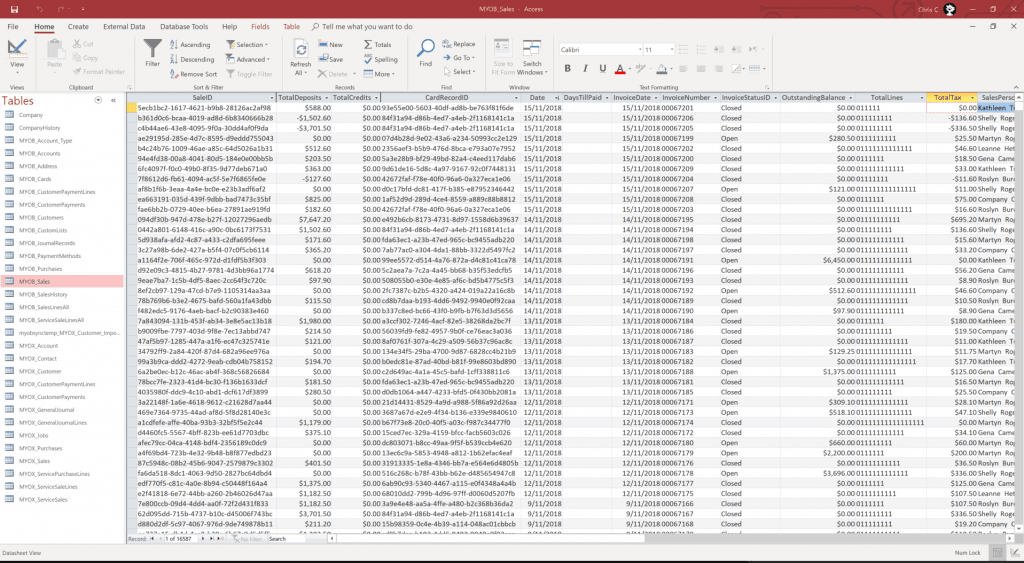
Task: Open Selection filter dropdown
Action: click(247, 44)
